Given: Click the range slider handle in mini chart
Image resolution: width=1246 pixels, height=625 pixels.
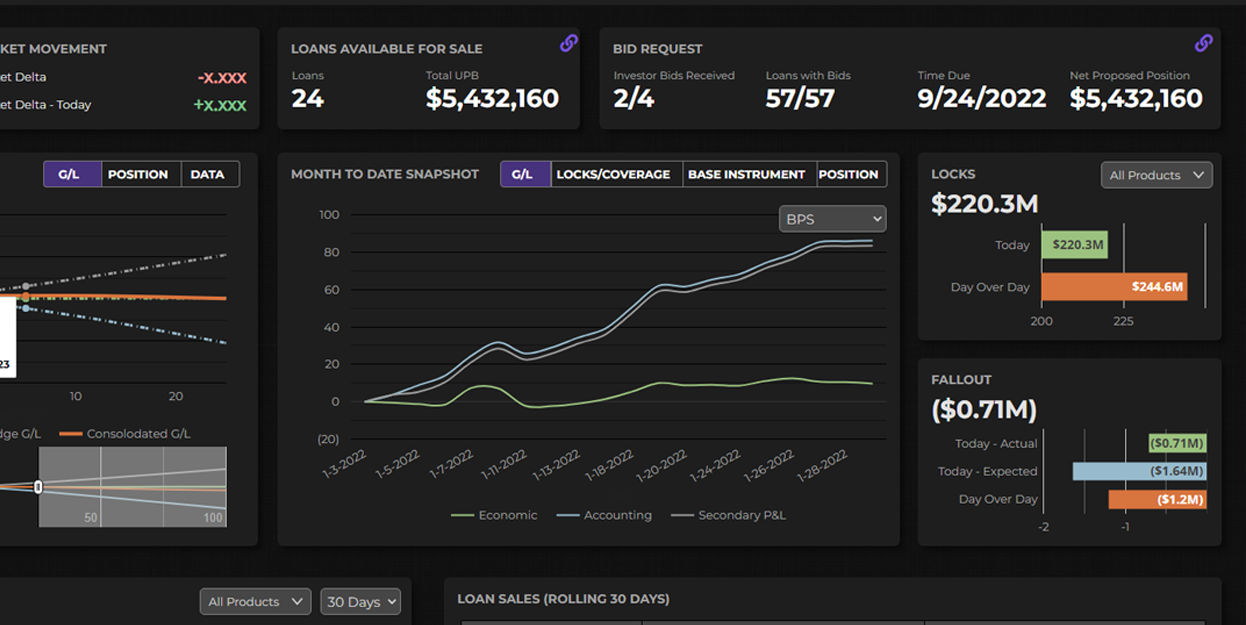Looking at the screenshot, I should (x=38, y=487).
